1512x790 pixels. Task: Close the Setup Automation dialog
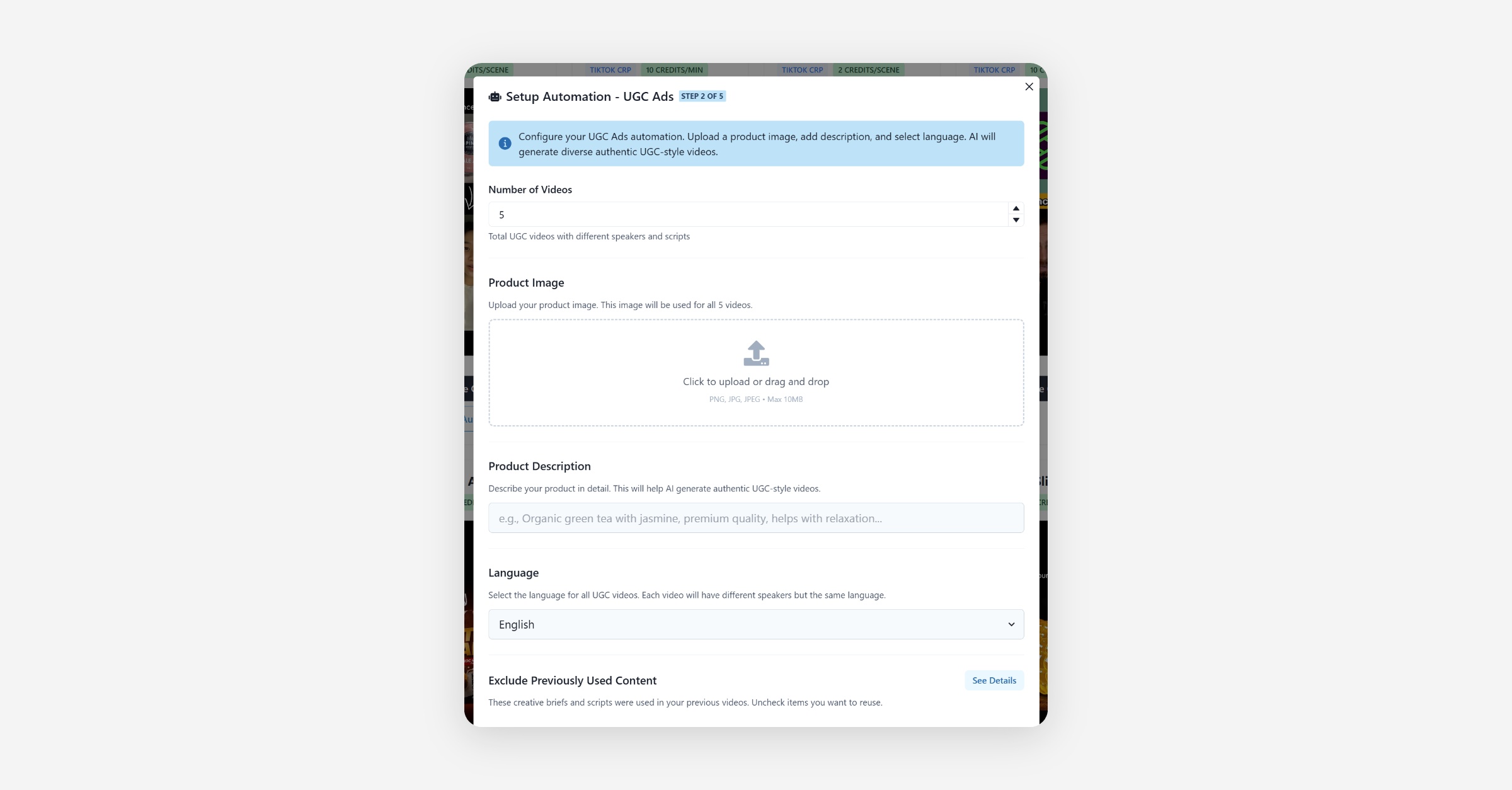click(x=1029, y=87)
